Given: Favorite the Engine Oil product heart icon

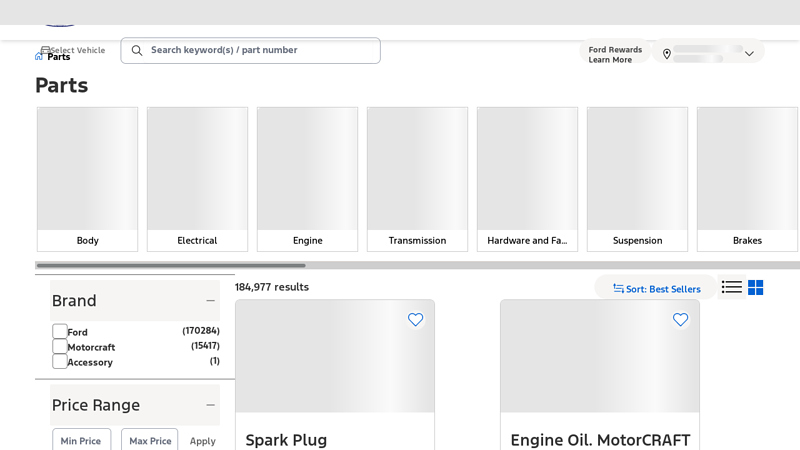Looking at the screenshot, I should pyautogui.click(x=680, y=319).
